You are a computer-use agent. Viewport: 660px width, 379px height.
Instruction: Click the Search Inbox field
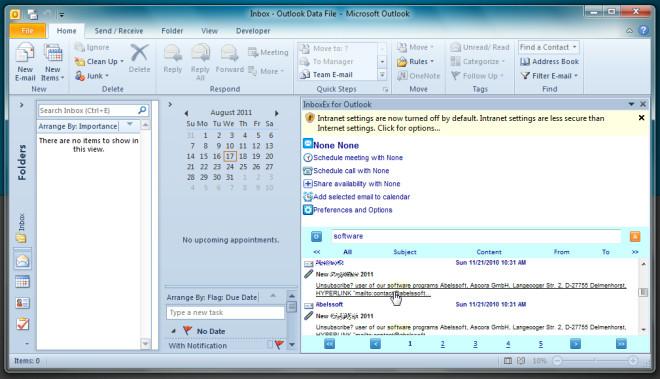(88, 110)
